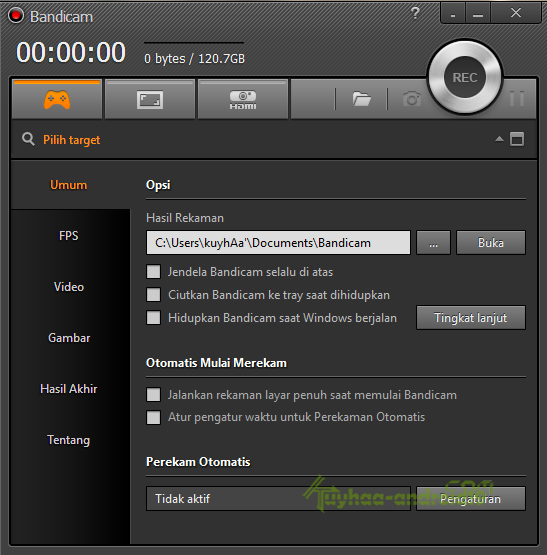Select the Game recording mode gamepad icon

57,99
